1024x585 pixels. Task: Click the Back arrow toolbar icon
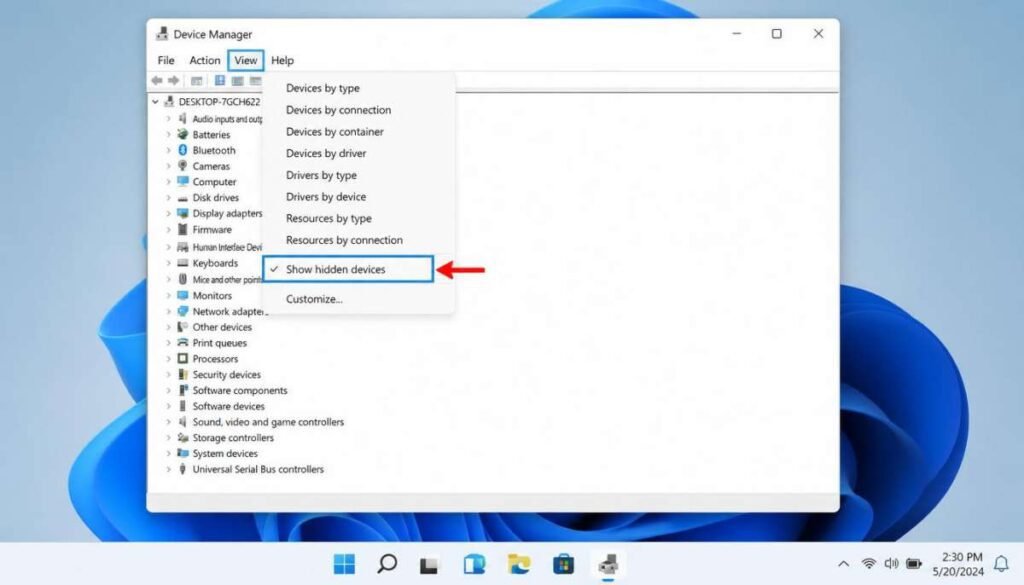pos(157,80)
